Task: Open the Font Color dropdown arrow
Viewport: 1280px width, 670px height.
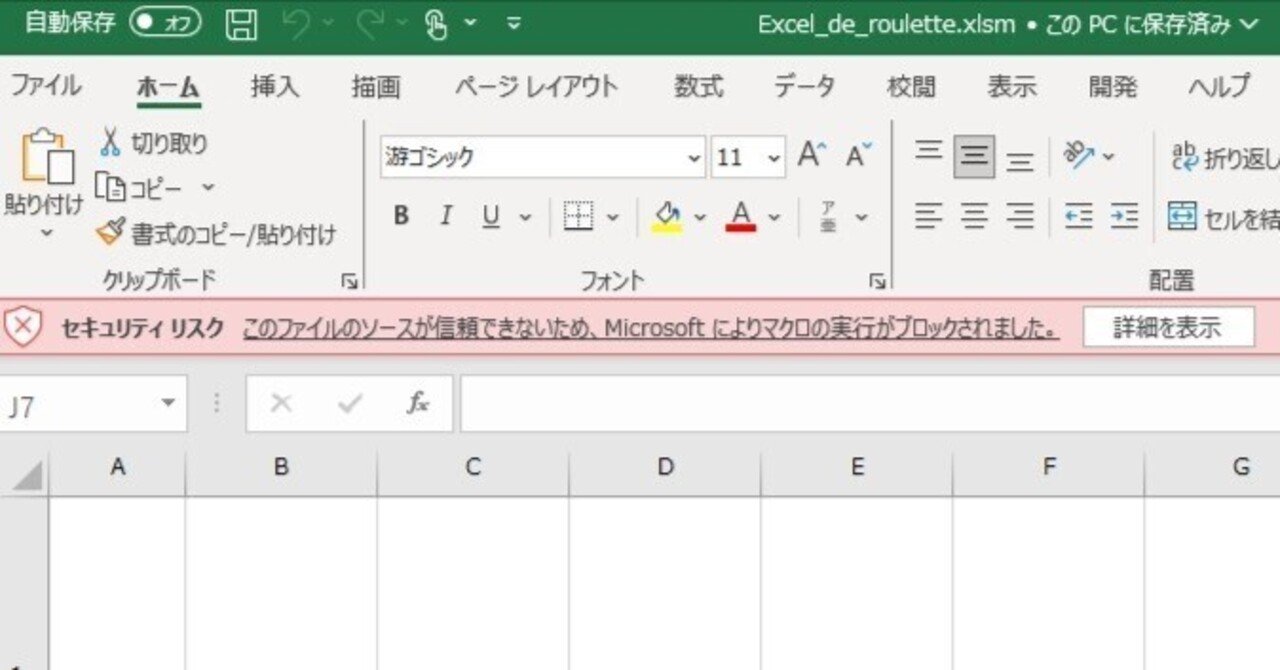Action: [772, 216]
